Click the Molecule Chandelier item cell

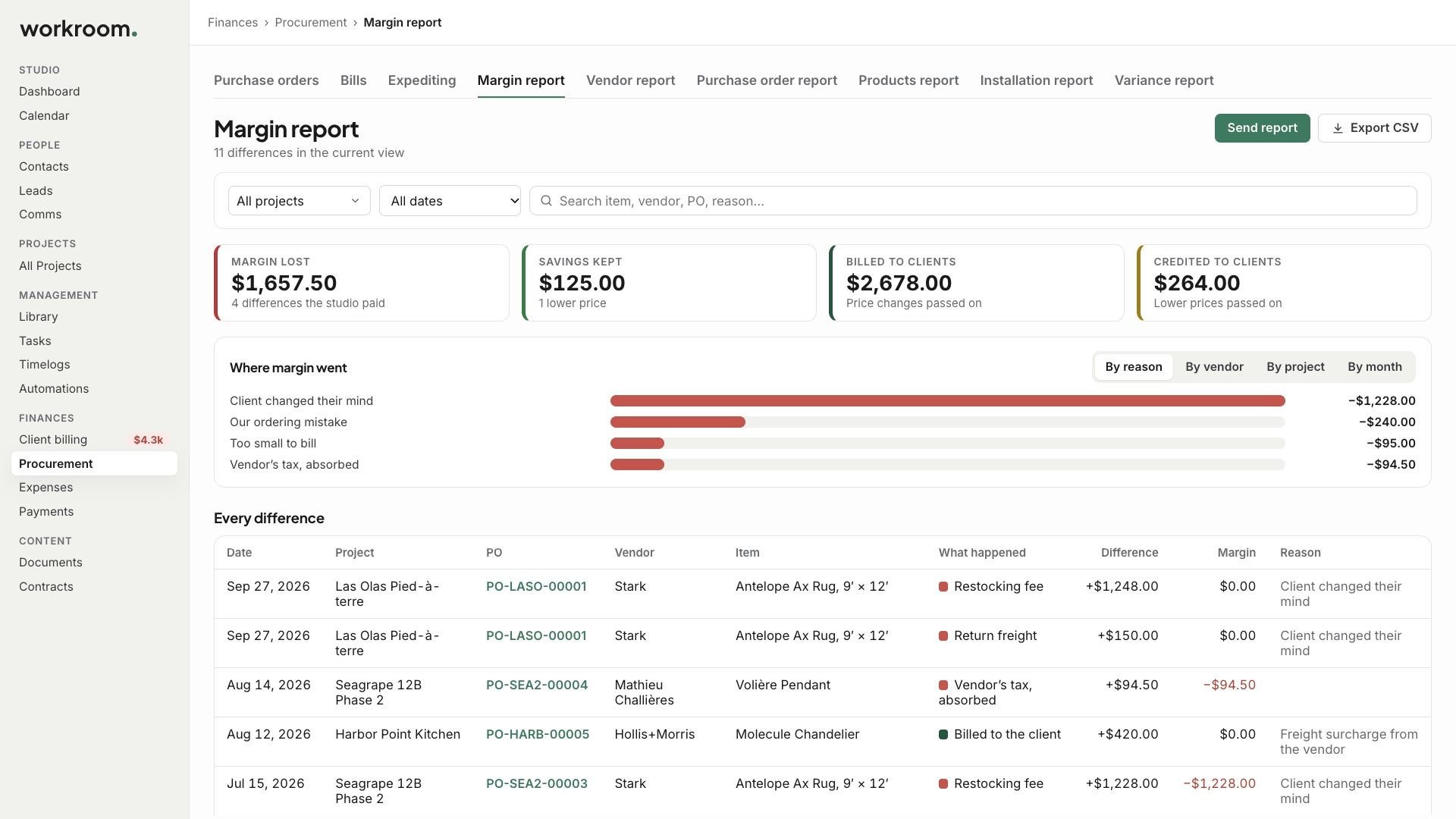(797, 734)
